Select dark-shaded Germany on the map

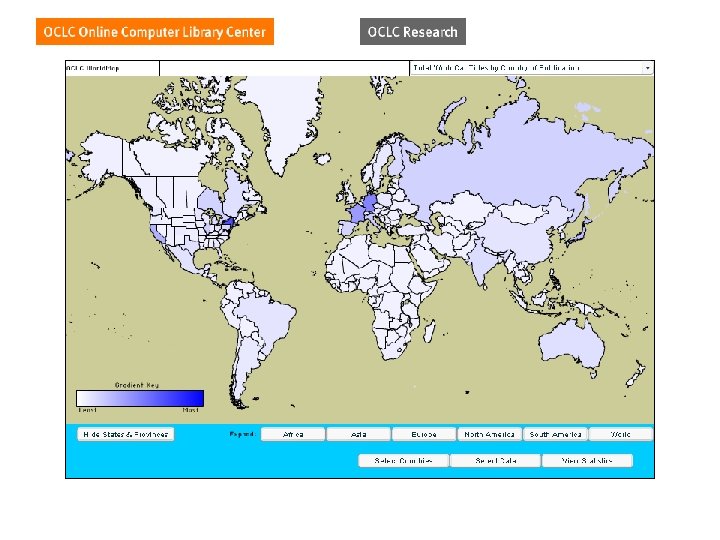[x=370, y=202]
